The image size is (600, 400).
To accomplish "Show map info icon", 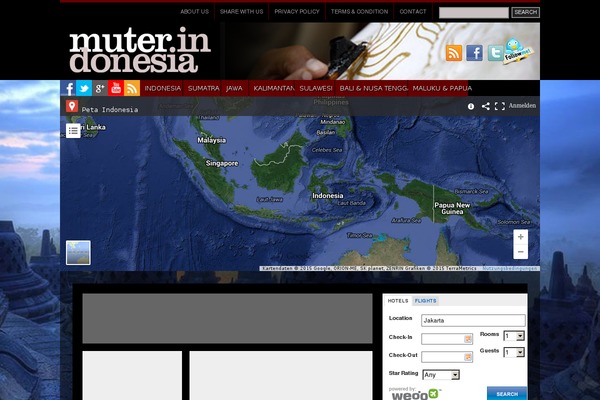I will (471, 106).
